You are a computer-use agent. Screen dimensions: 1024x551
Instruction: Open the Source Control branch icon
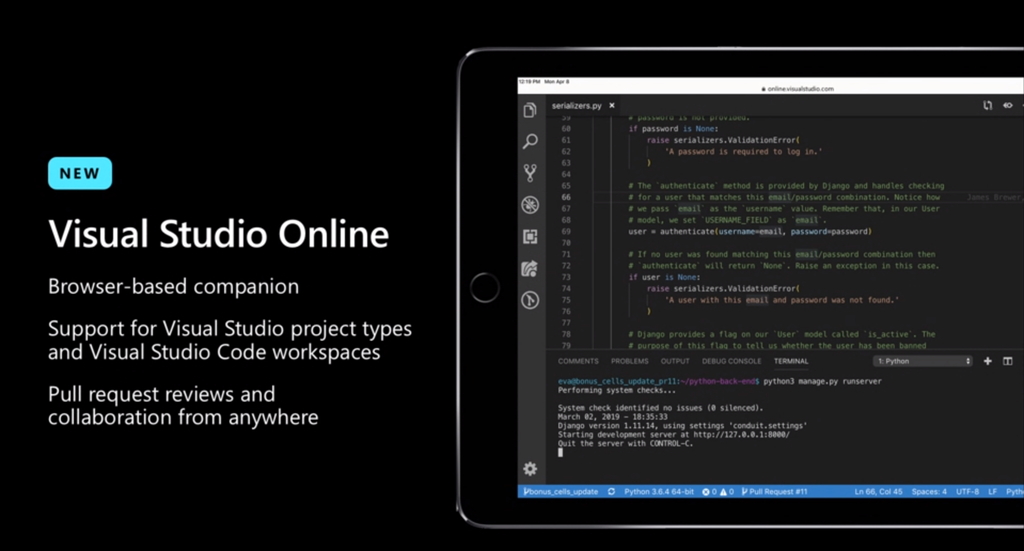click(530, 172)
